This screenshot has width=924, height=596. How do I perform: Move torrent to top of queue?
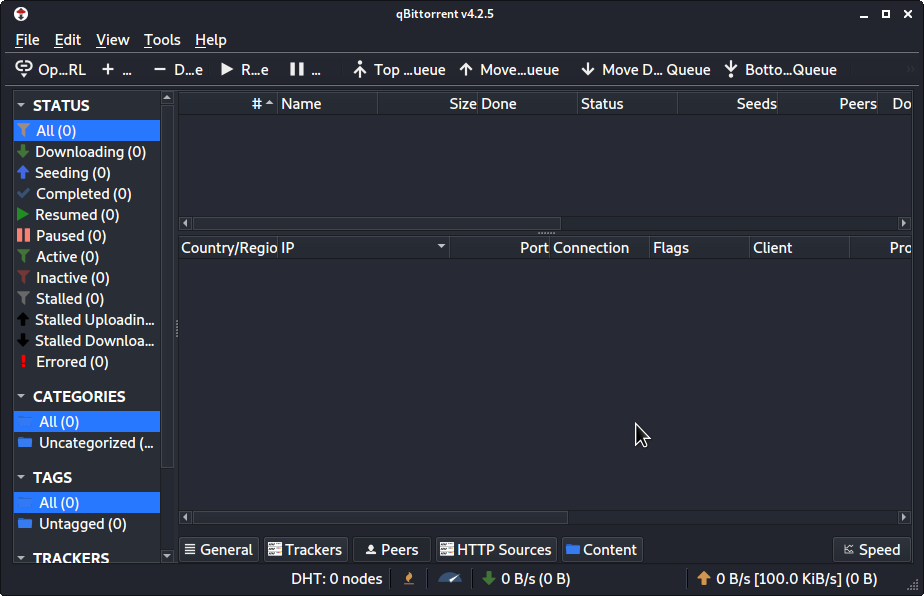click(x=399, y=70)
